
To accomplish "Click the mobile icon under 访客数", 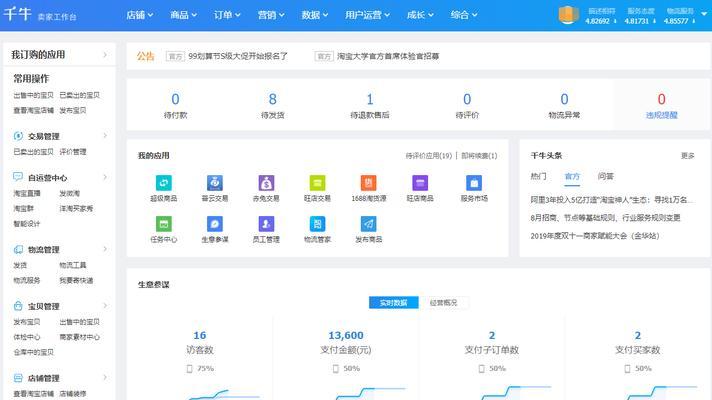I will coord(190,369).
